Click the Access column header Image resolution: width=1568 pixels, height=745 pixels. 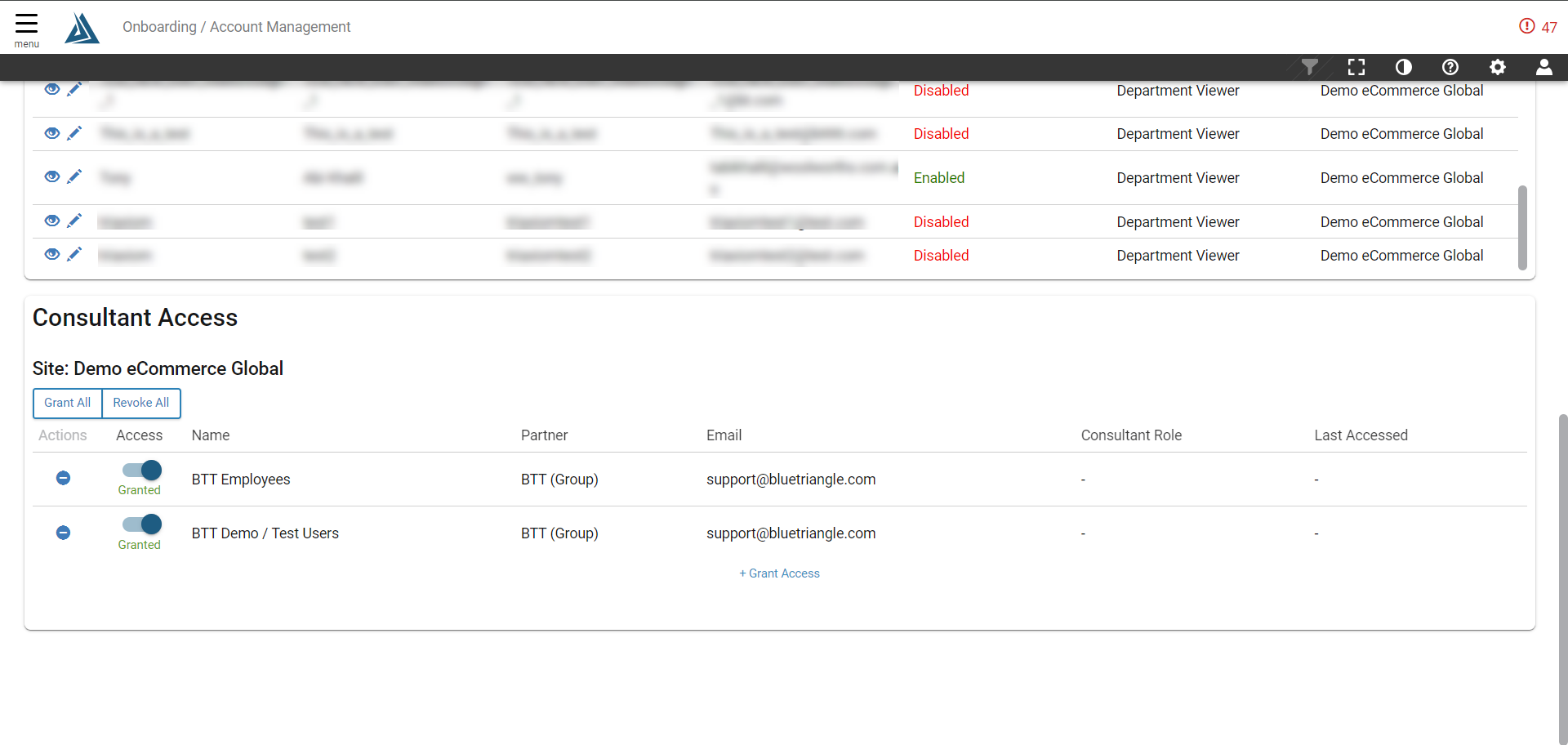pyautogui.click(x=140, y=435)
